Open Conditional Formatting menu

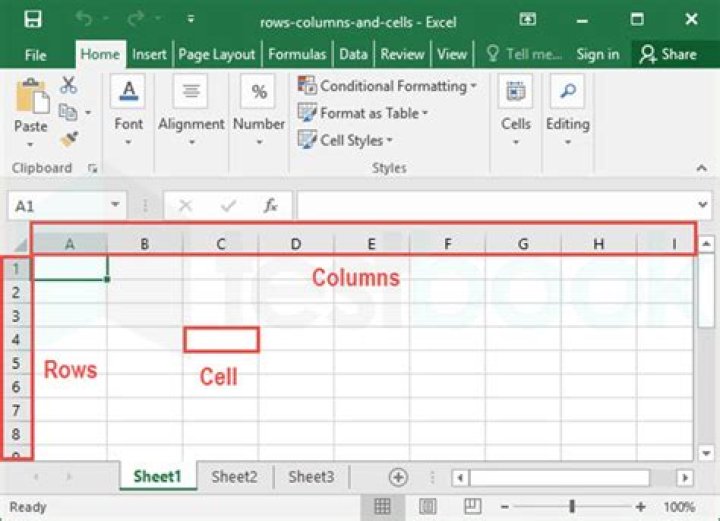point(388,86)
